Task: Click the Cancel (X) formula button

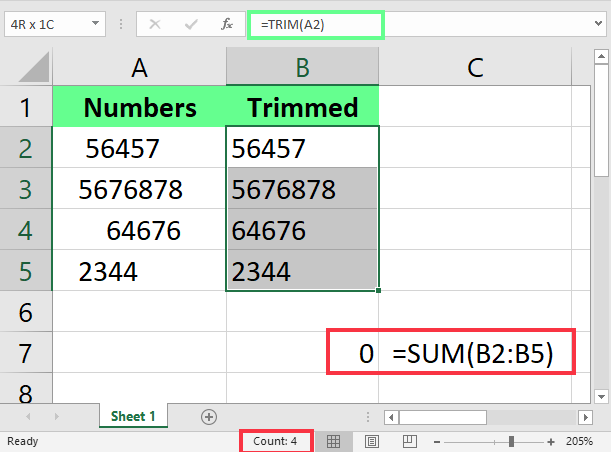Action: (x=155, y=23)
